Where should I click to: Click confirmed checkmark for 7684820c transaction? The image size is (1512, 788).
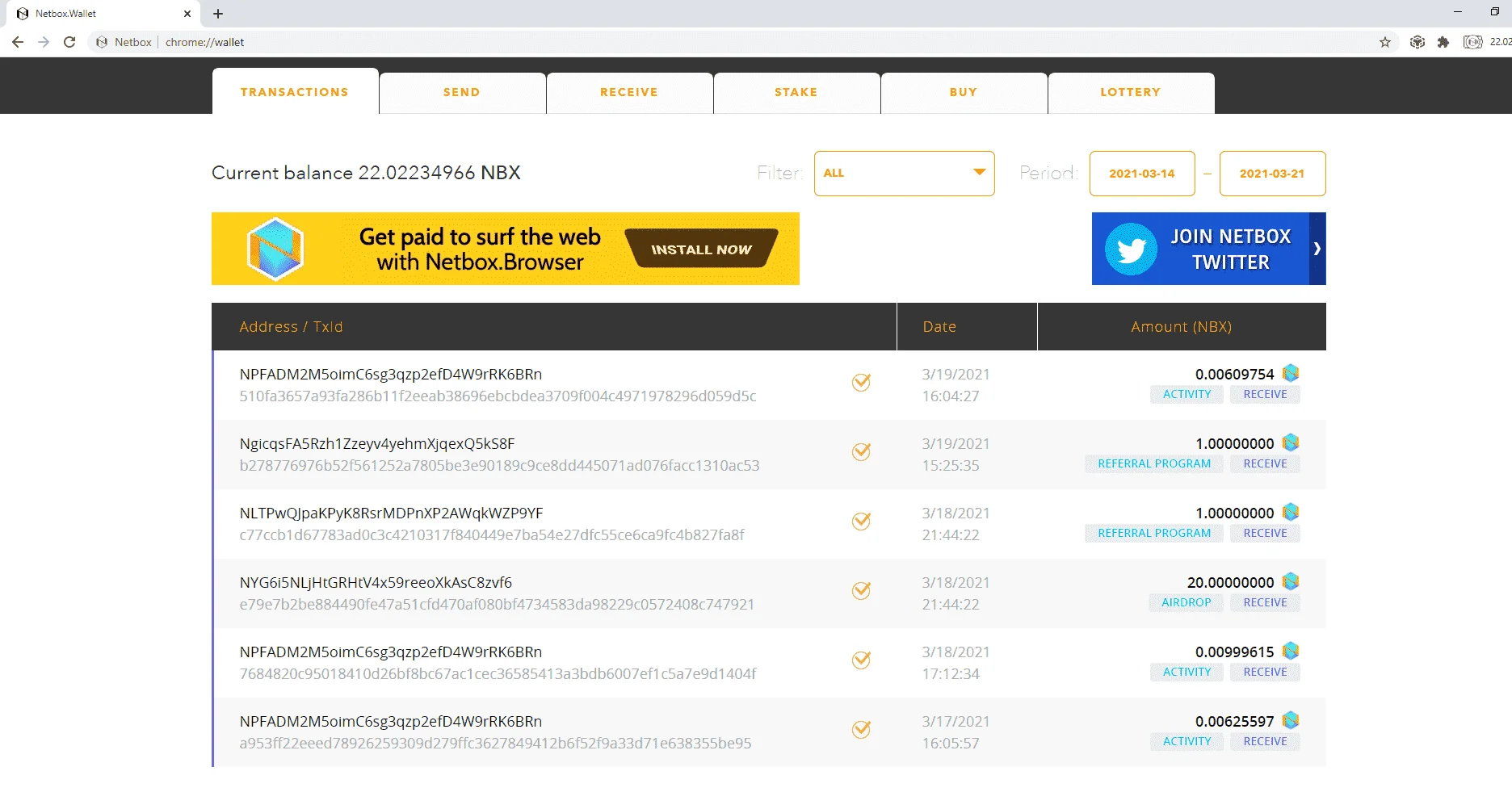tap(862, 660)
